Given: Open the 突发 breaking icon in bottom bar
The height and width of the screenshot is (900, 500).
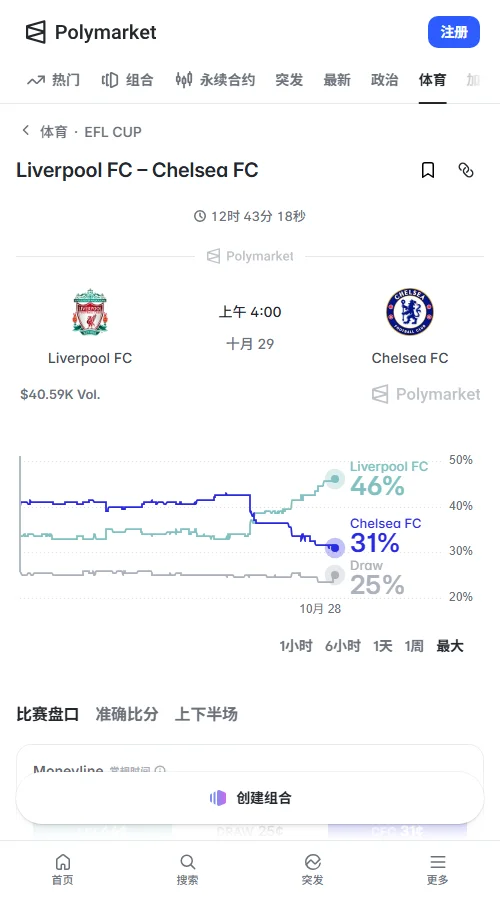Looking at the screenshot, I should (x=312, y=862).
